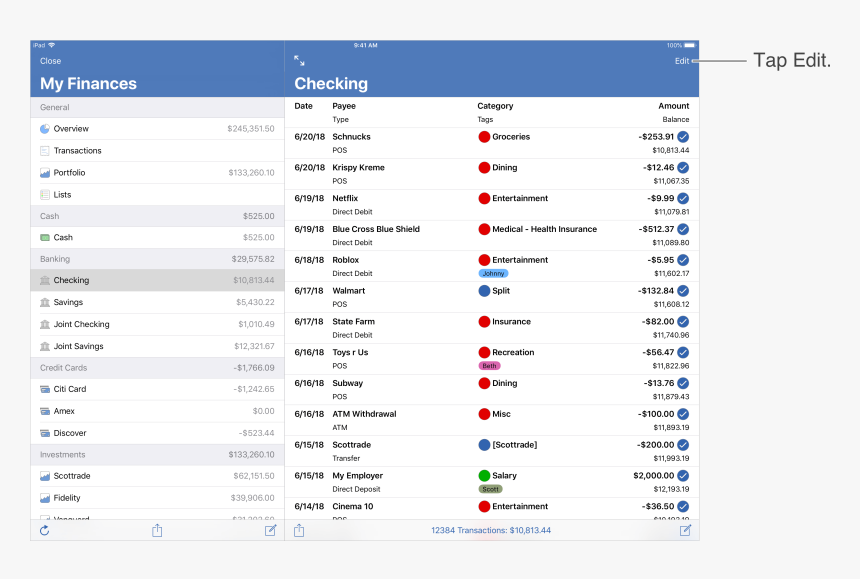Screen dimensions: 860x579
Task: Uncheck the Walmart transaction's cleared circle
Action: click(682, 290)
